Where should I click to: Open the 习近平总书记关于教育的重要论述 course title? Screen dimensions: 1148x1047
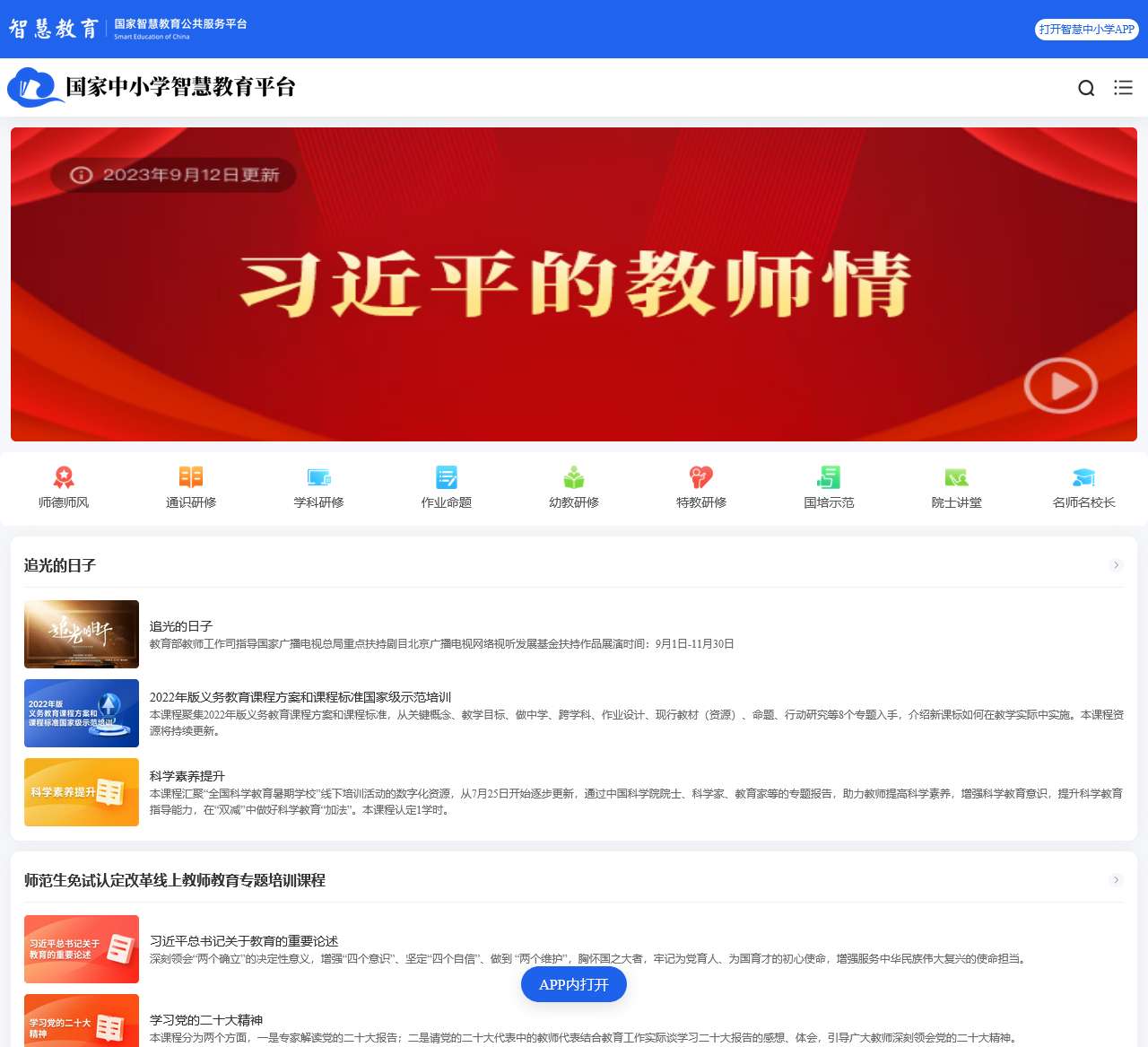(x=244, y=941)
